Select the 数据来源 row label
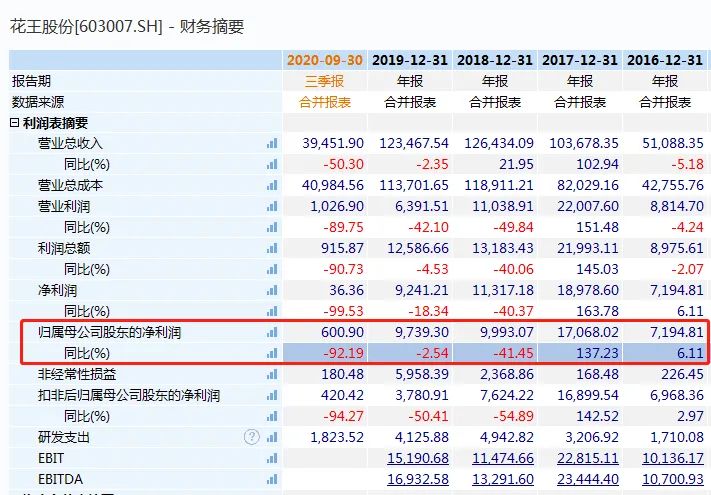Screen dimensions: 711x495 pos(38,102)
